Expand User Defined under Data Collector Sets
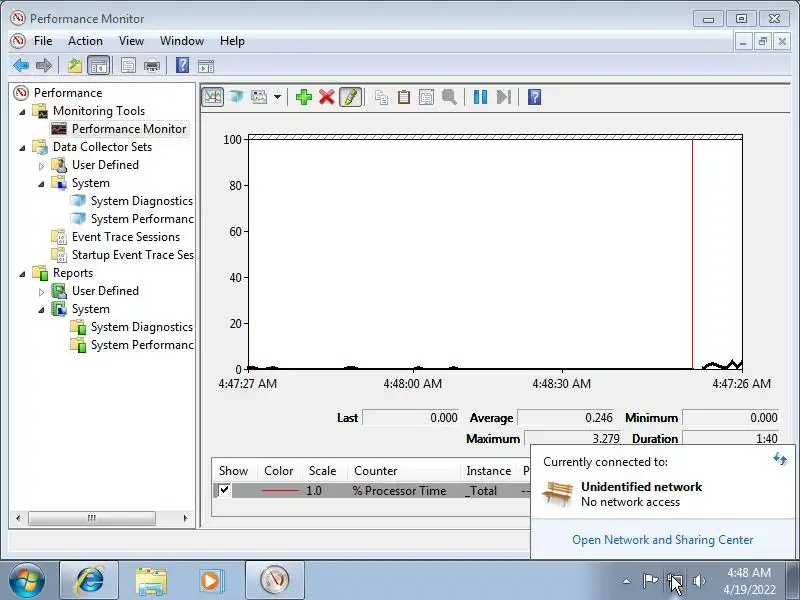 [41, 166]
